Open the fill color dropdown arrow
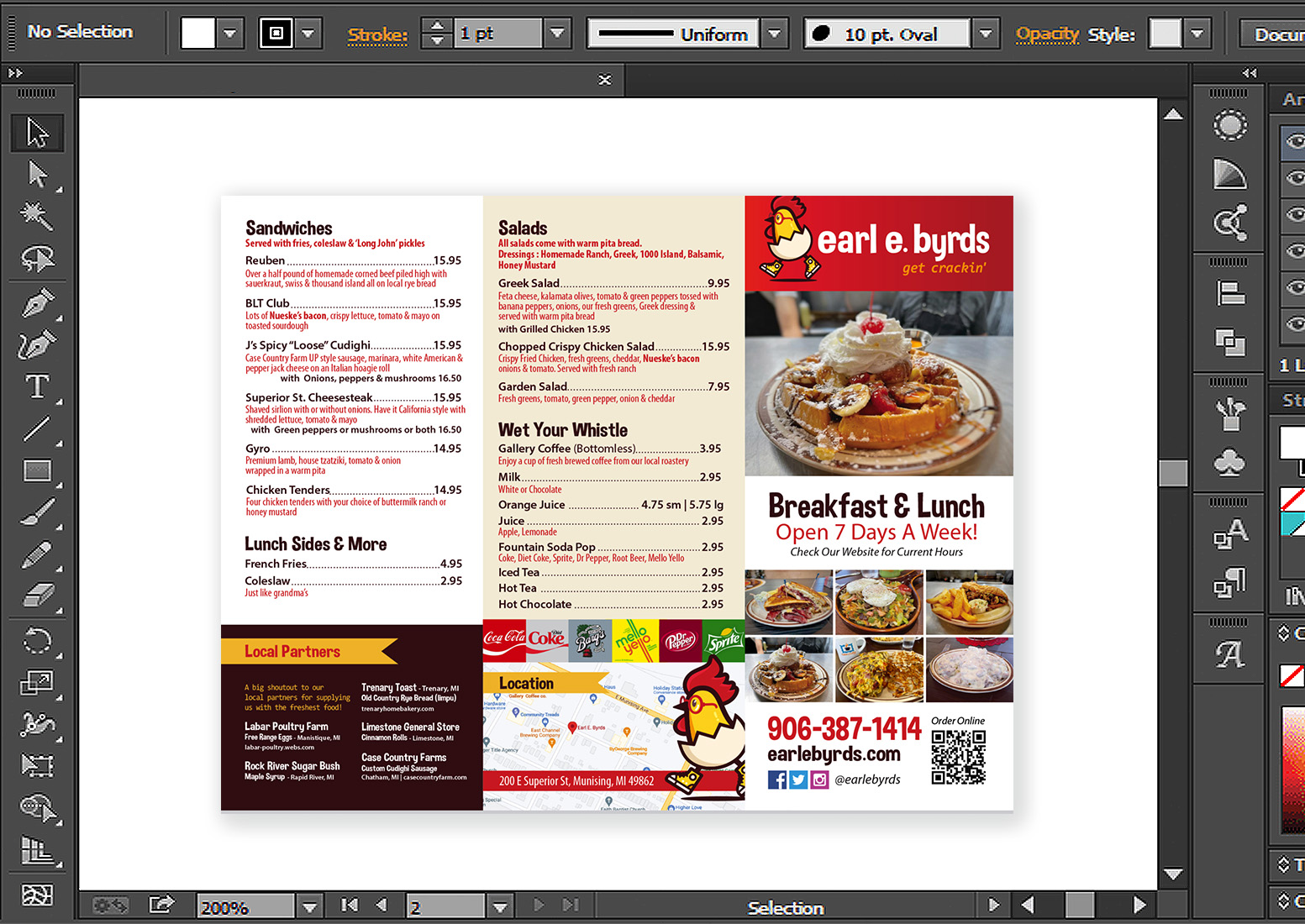Viewport: 1305px width, 924px height. tap(229, 34)
